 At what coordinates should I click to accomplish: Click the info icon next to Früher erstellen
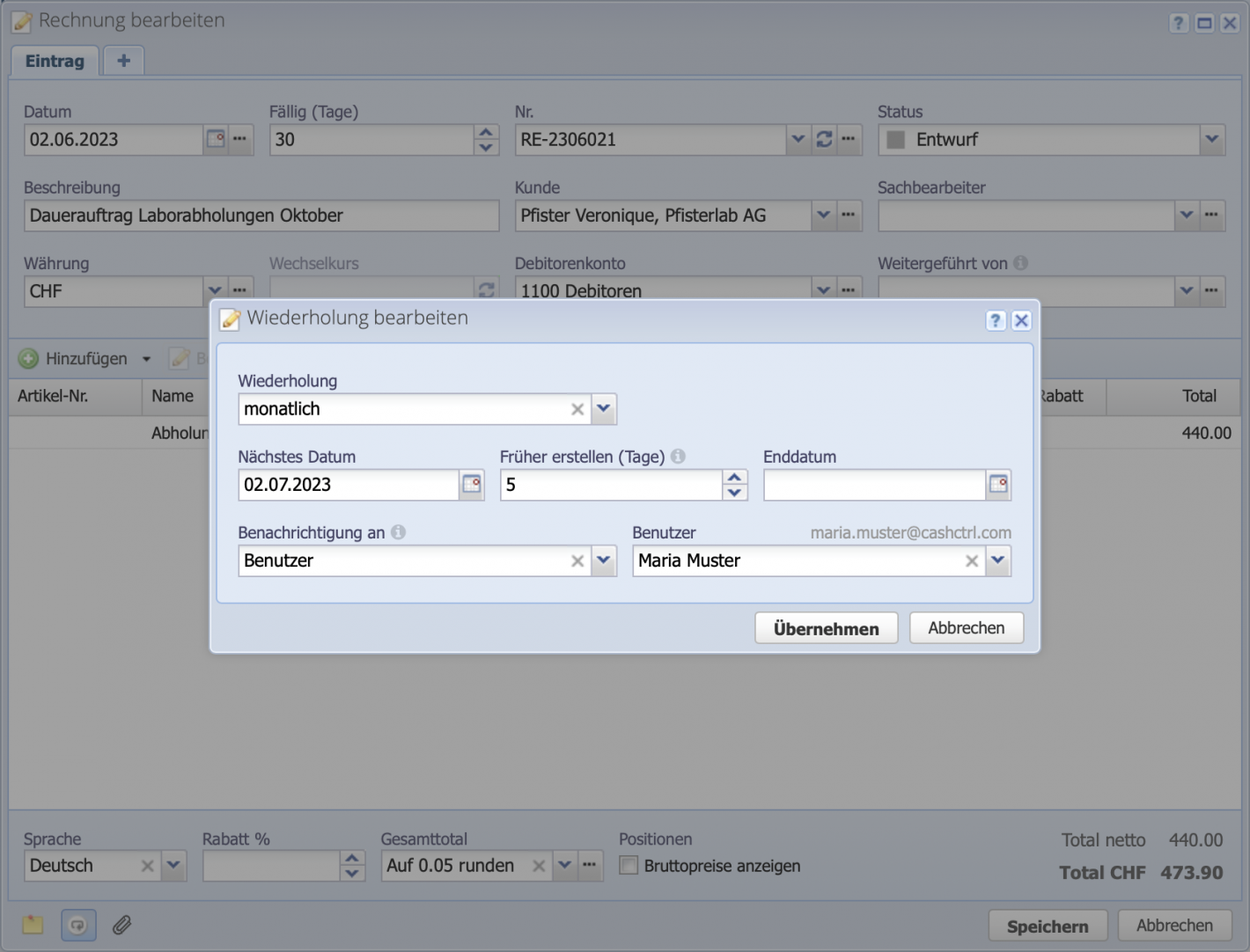[x=678, y=456]
